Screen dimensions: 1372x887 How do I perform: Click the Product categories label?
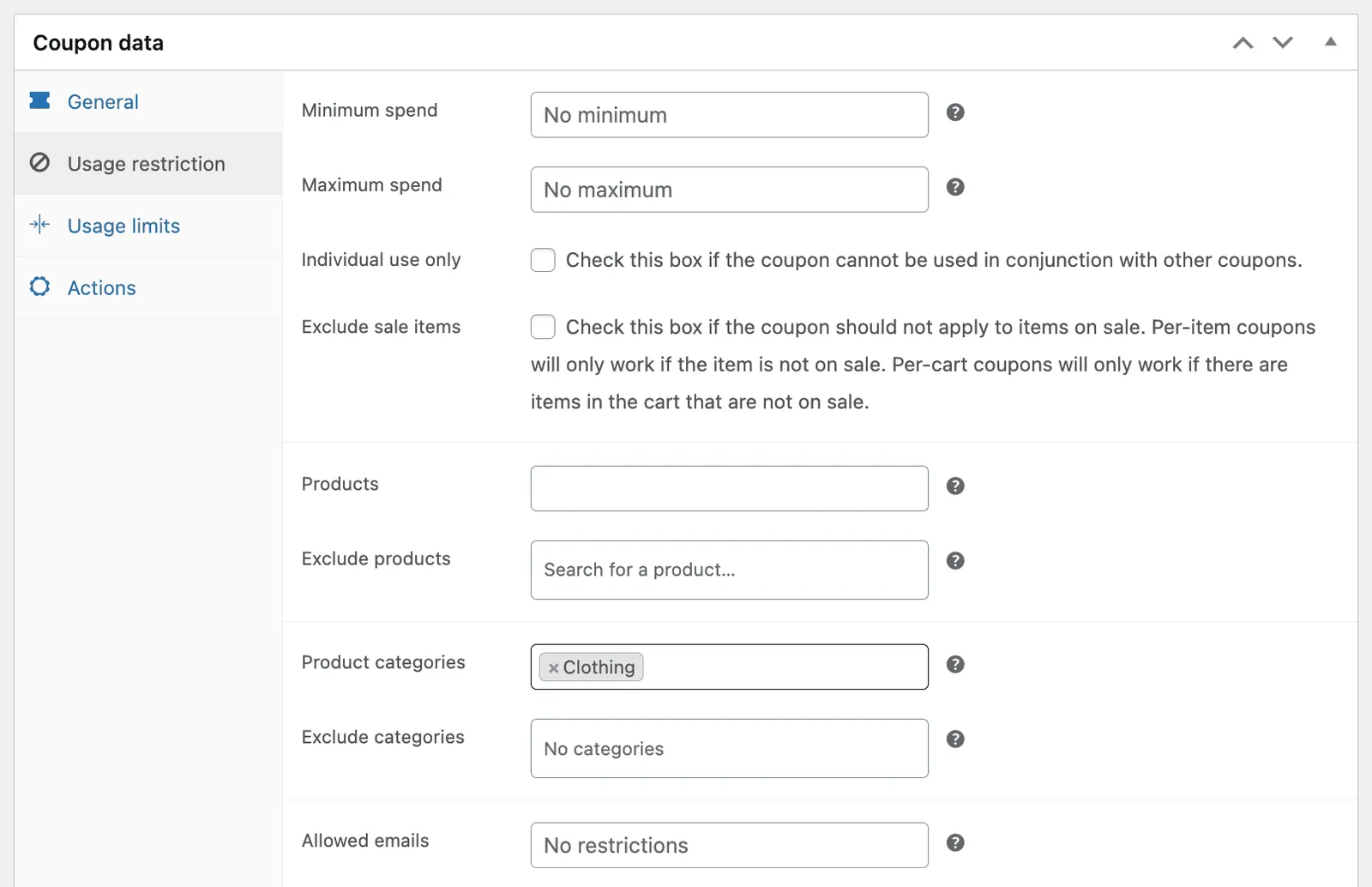click(383, 662)
